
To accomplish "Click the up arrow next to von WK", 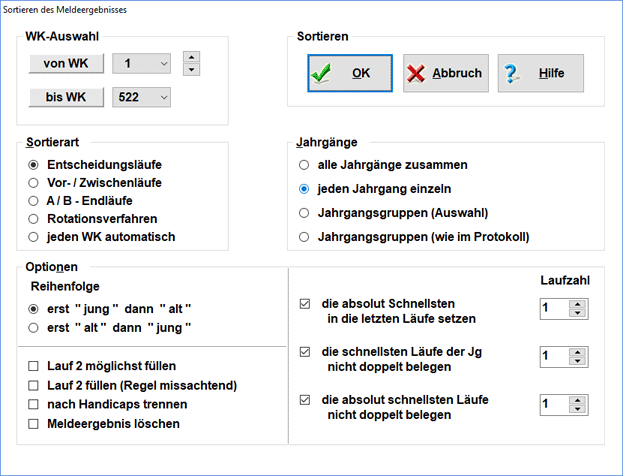I will point(193,56).
